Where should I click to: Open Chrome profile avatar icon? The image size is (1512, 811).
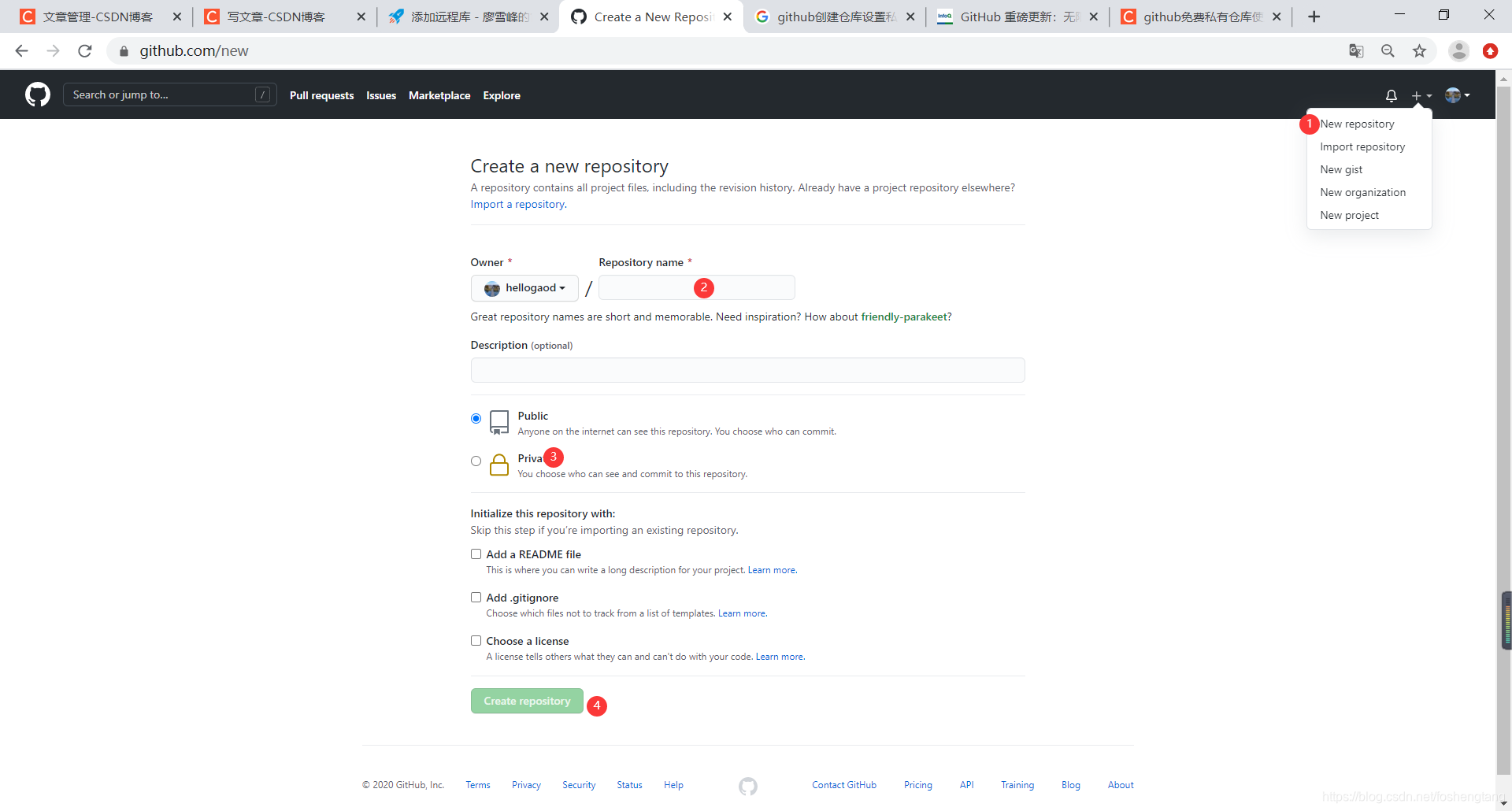click(x=1458, y=51)
